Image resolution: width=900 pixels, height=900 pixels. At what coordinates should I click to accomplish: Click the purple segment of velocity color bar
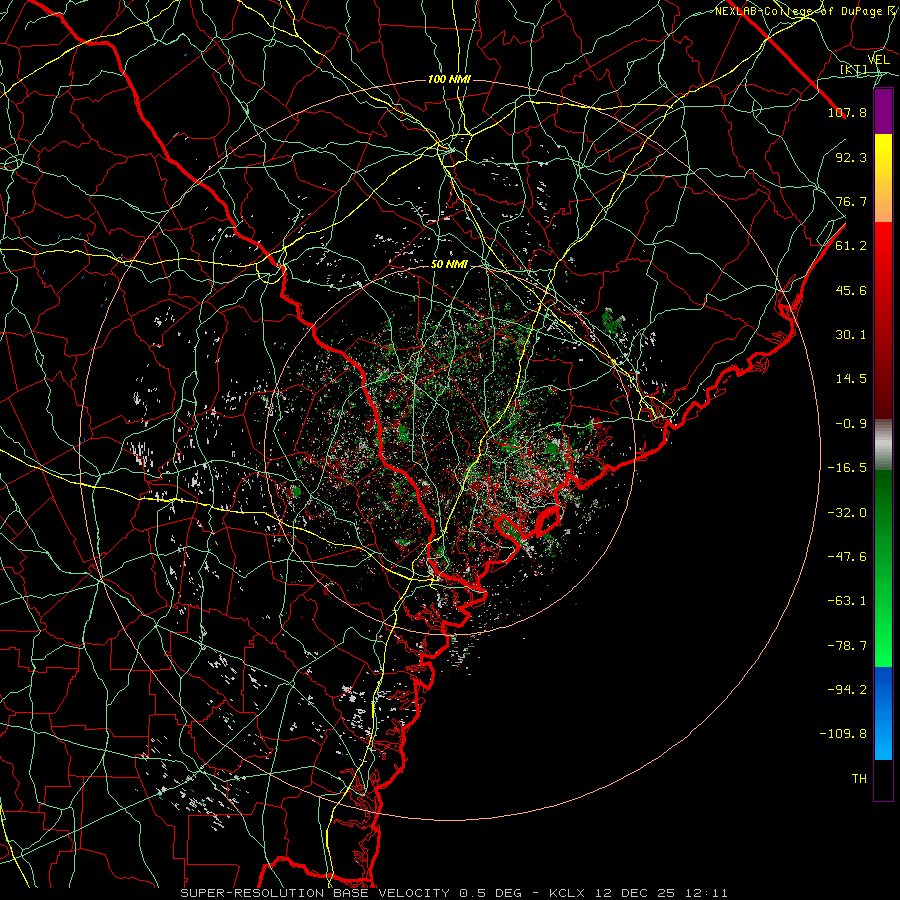[883, 111]
